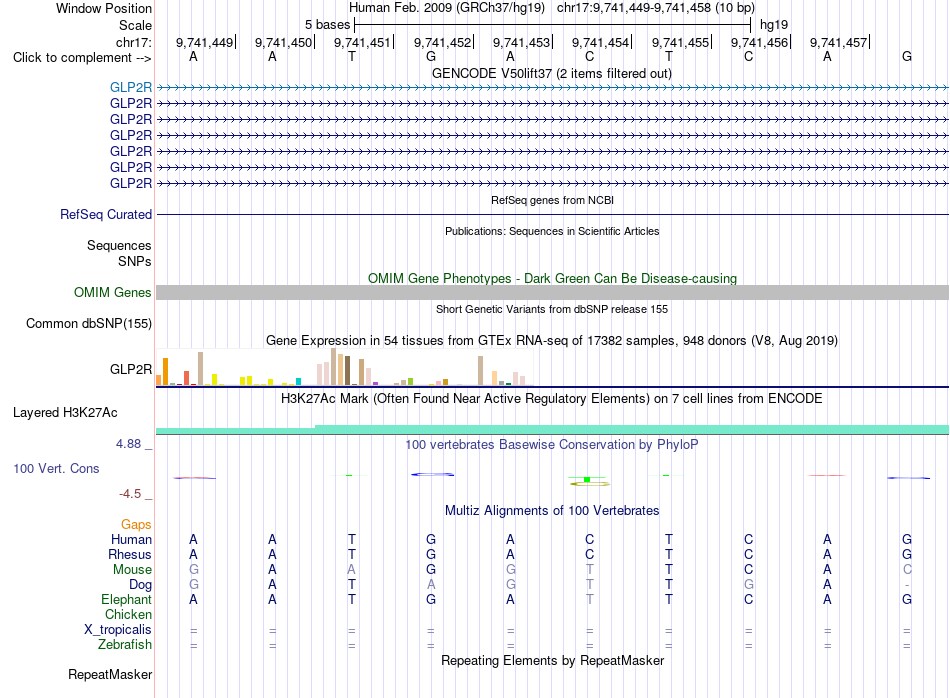Click the Window Position label
Image resolution: width=950 pixels, height=698 pixels.
(x=104, y=8)
